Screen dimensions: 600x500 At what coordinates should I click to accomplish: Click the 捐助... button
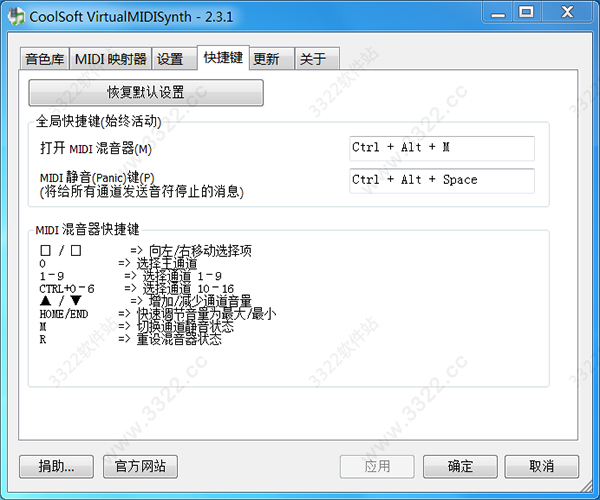point(56,466)
